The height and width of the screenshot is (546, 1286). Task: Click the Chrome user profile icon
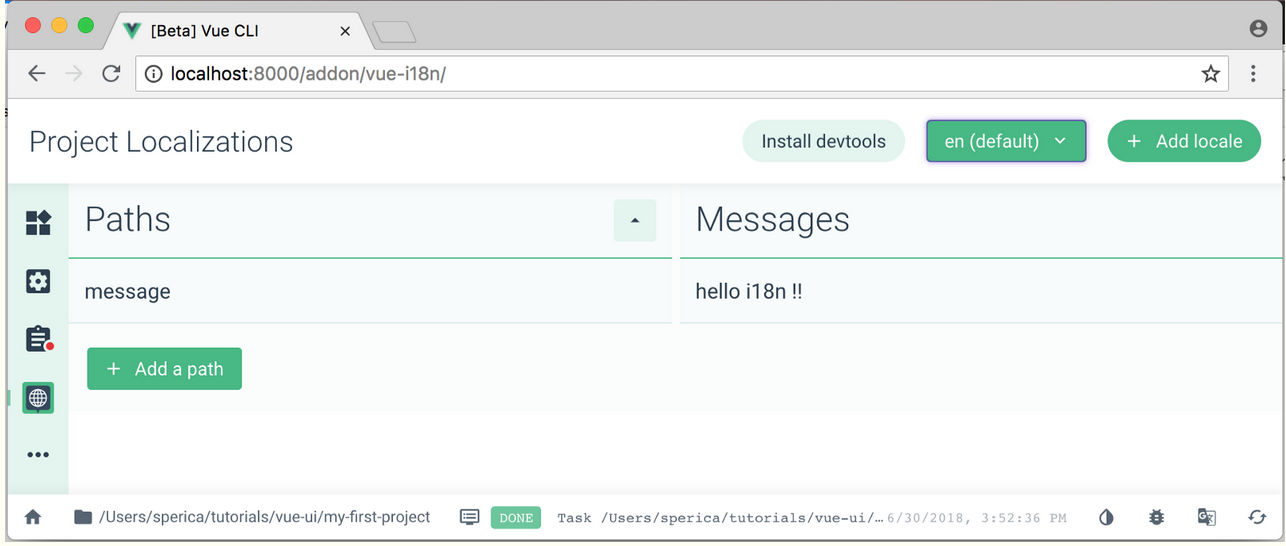(1259, 29)
